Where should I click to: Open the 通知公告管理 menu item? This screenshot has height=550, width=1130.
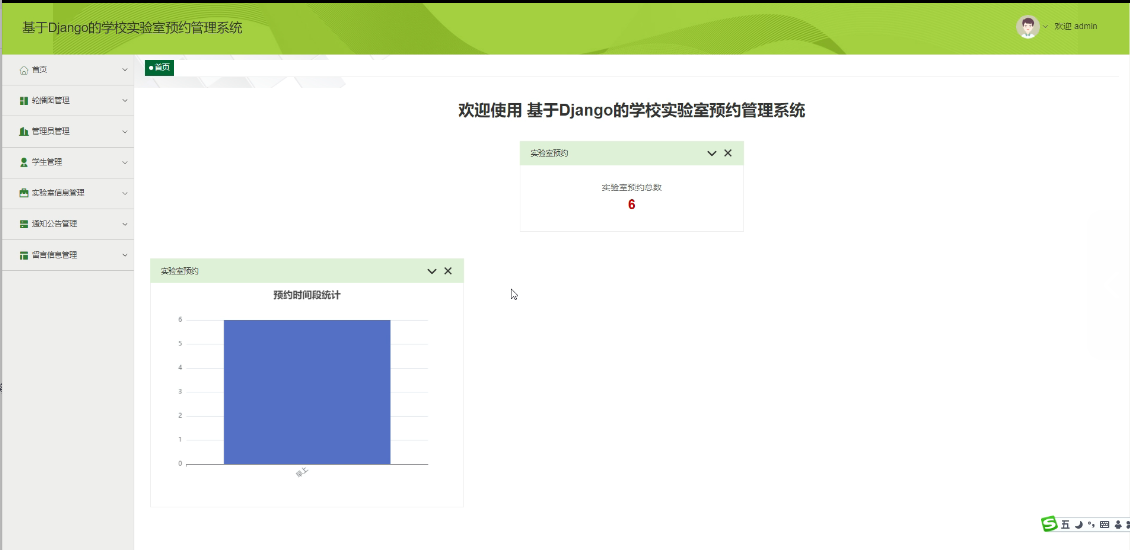pyautogui.click(x=68, y=224)
